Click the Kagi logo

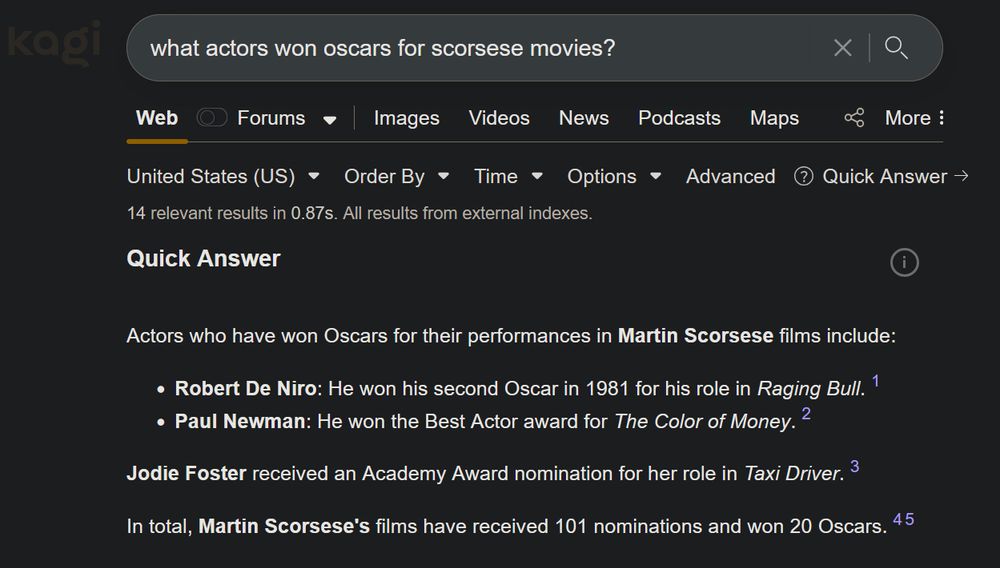(x=54, y=43)
